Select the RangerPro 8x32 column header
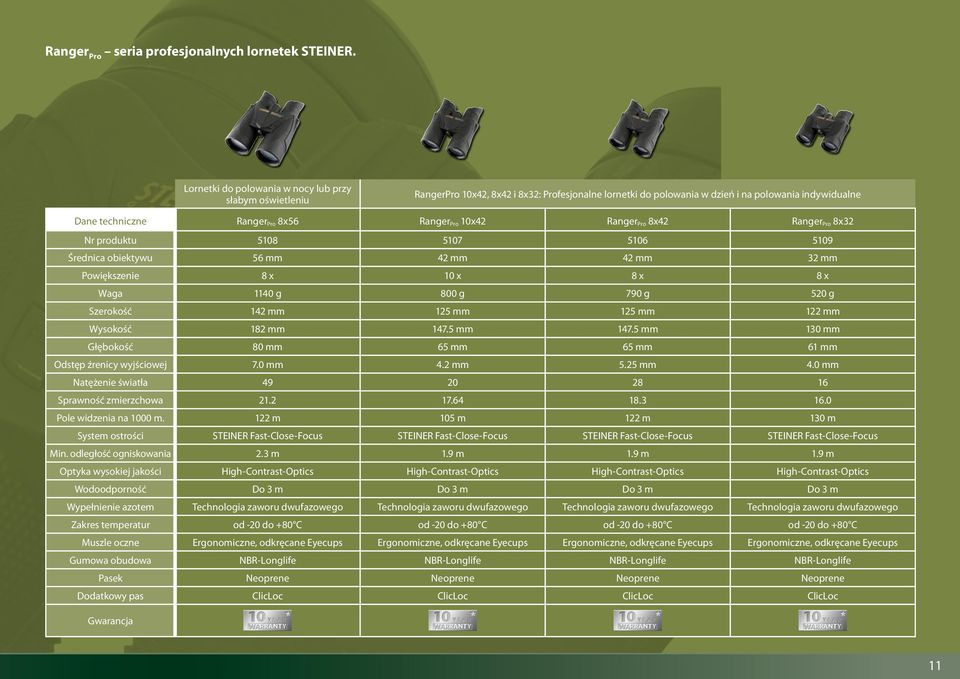 [822, 220]
